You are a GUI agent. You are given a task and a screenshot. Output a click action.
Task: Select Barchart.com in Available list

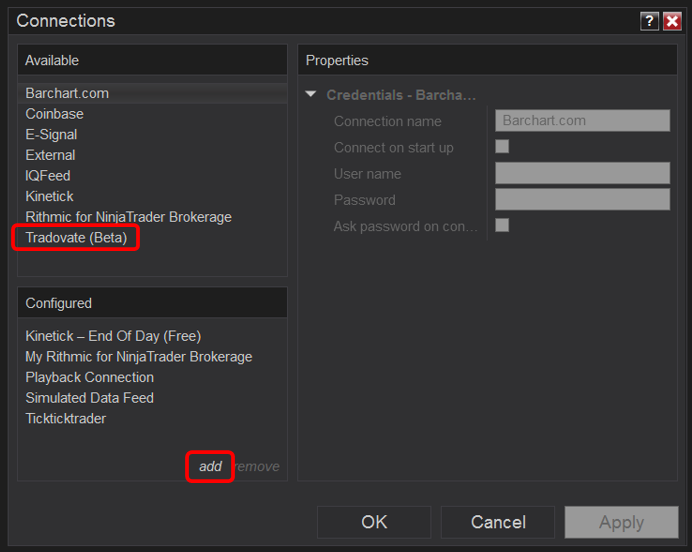click(152, 94)
